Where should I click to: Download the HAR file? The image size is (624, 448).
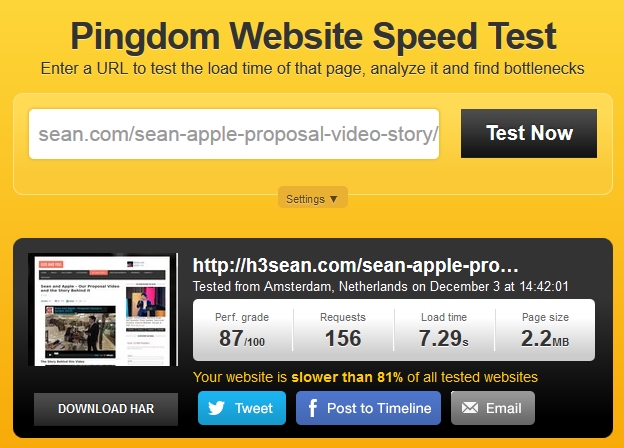point(106,409)
